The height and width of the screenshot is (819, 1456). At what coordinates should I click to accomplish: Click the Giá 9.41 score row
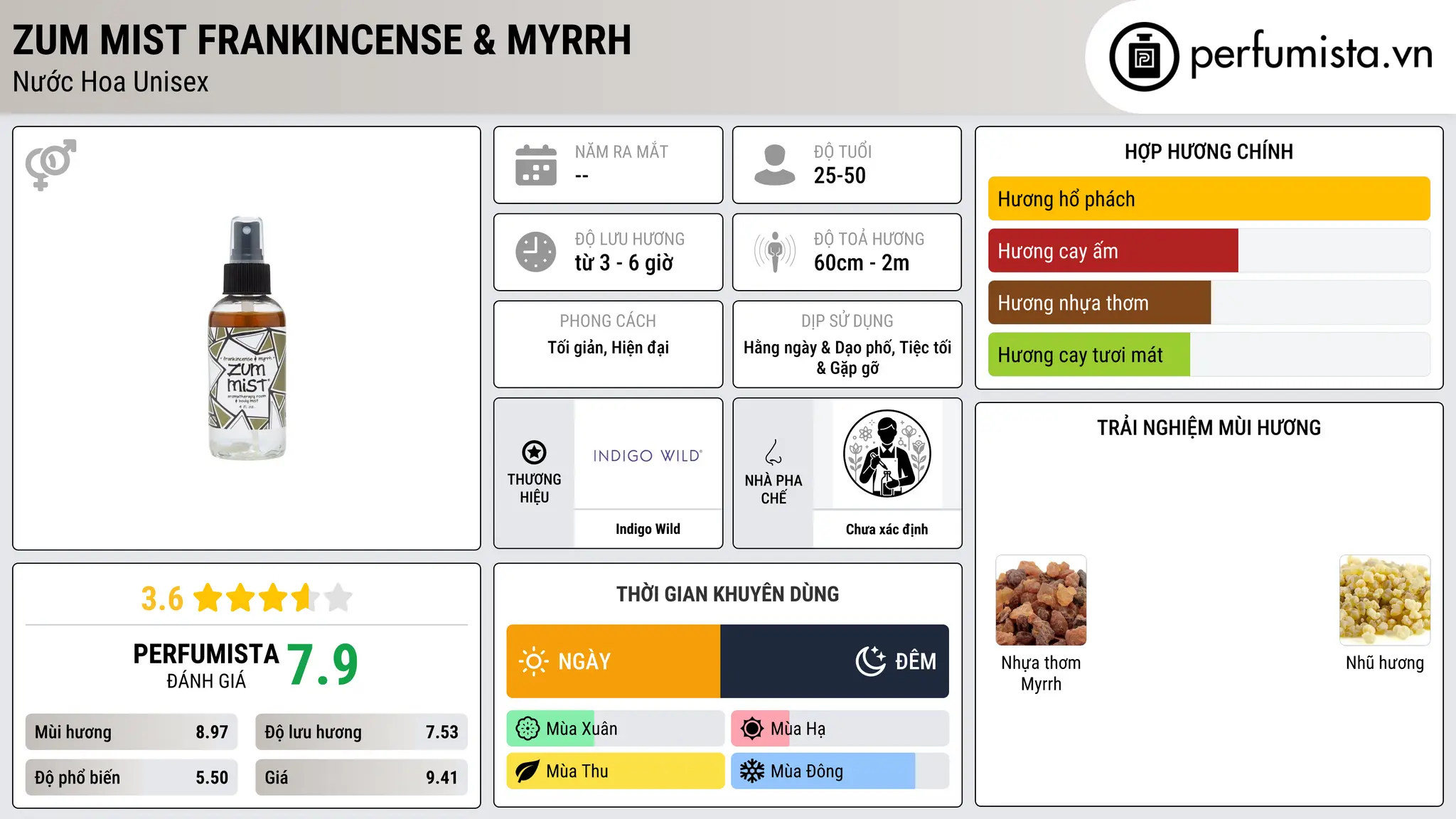tap(361, 778)
